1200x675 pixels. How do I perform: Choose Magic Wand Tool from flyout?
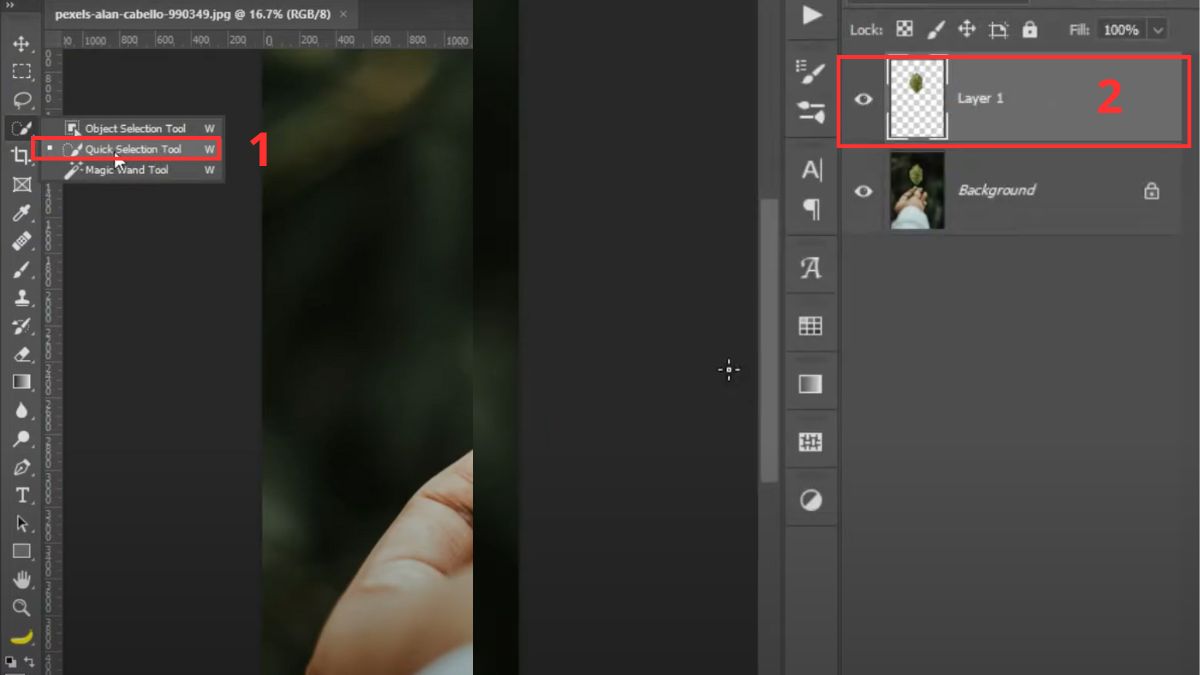click(127, 170)
